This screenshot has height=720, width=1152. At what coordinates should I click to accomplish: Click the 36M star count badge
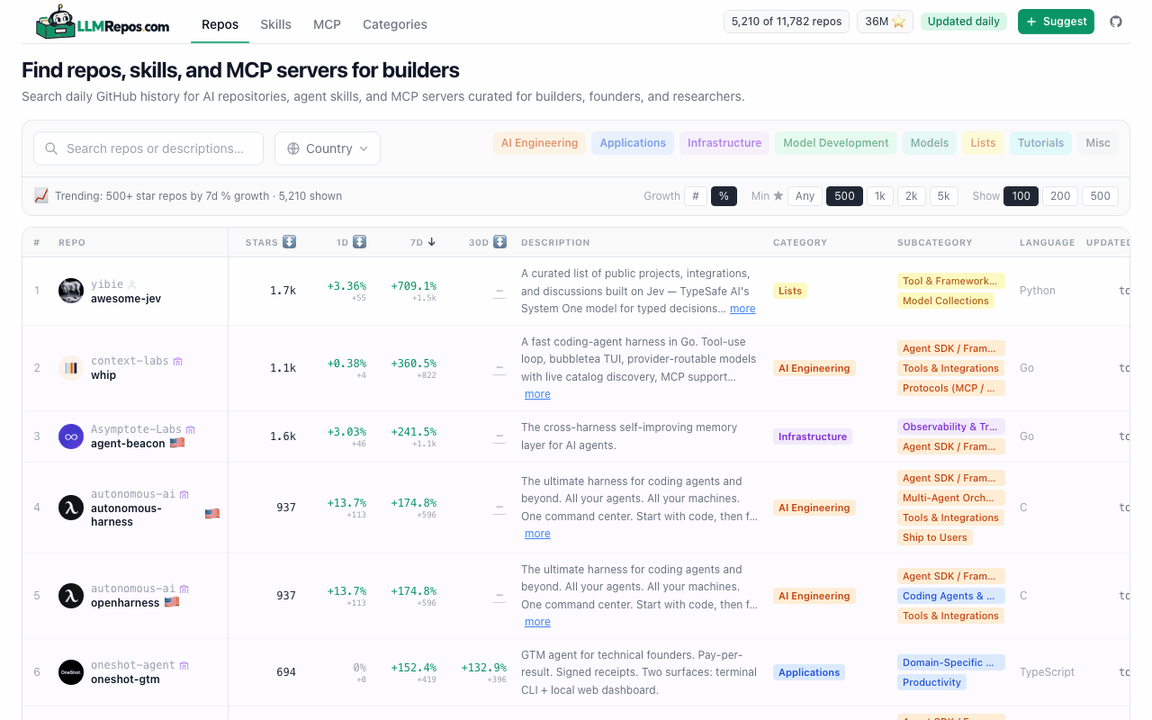[885, 21]
